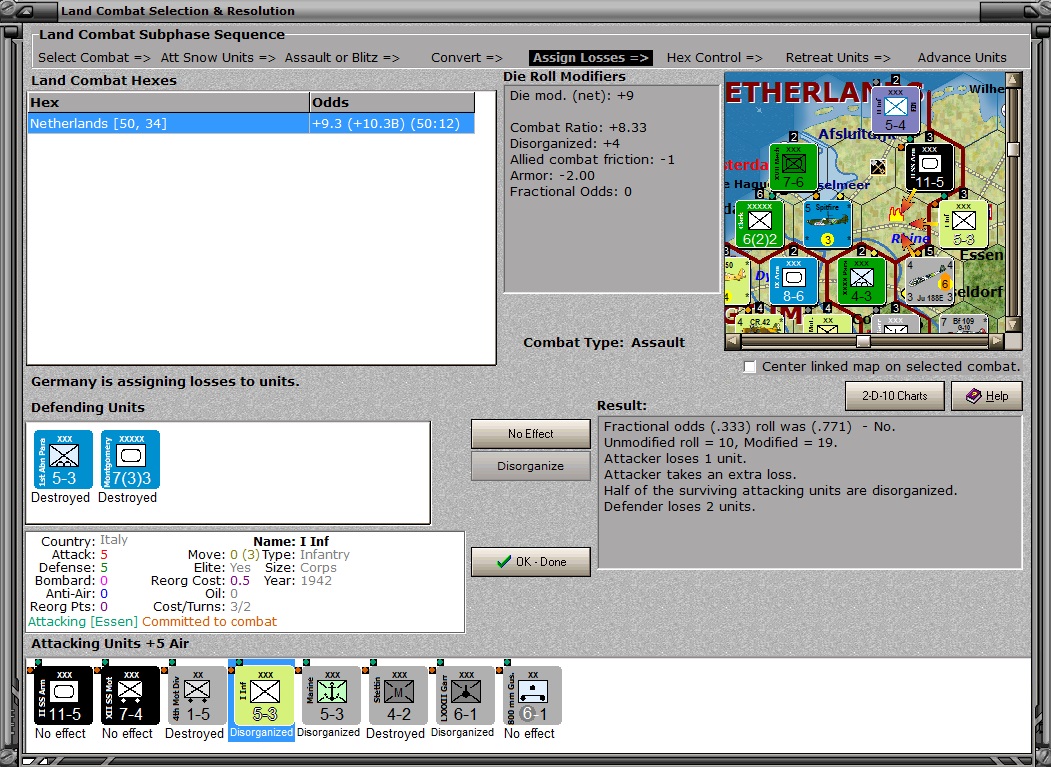Open the 2-D-10 Charts

click(895, 396)
